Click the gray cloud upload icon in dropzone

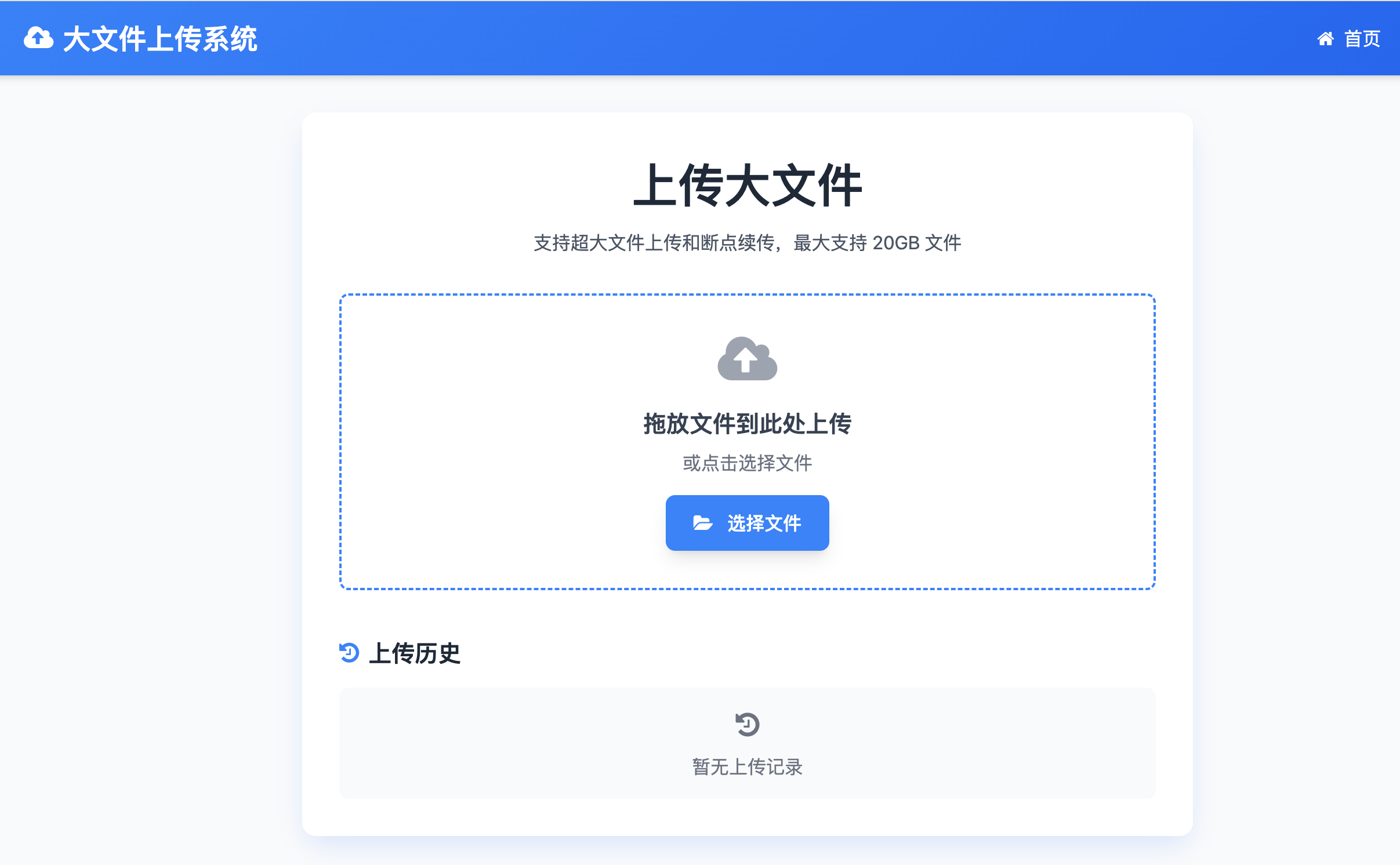click(747, 358)
